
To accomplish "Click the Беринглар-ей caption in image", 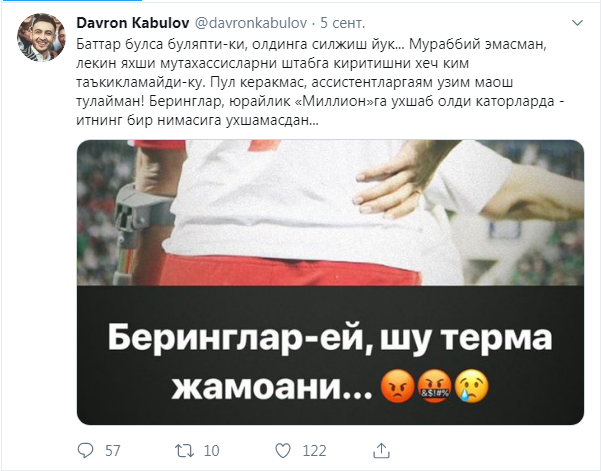I will tap(235, 338).
